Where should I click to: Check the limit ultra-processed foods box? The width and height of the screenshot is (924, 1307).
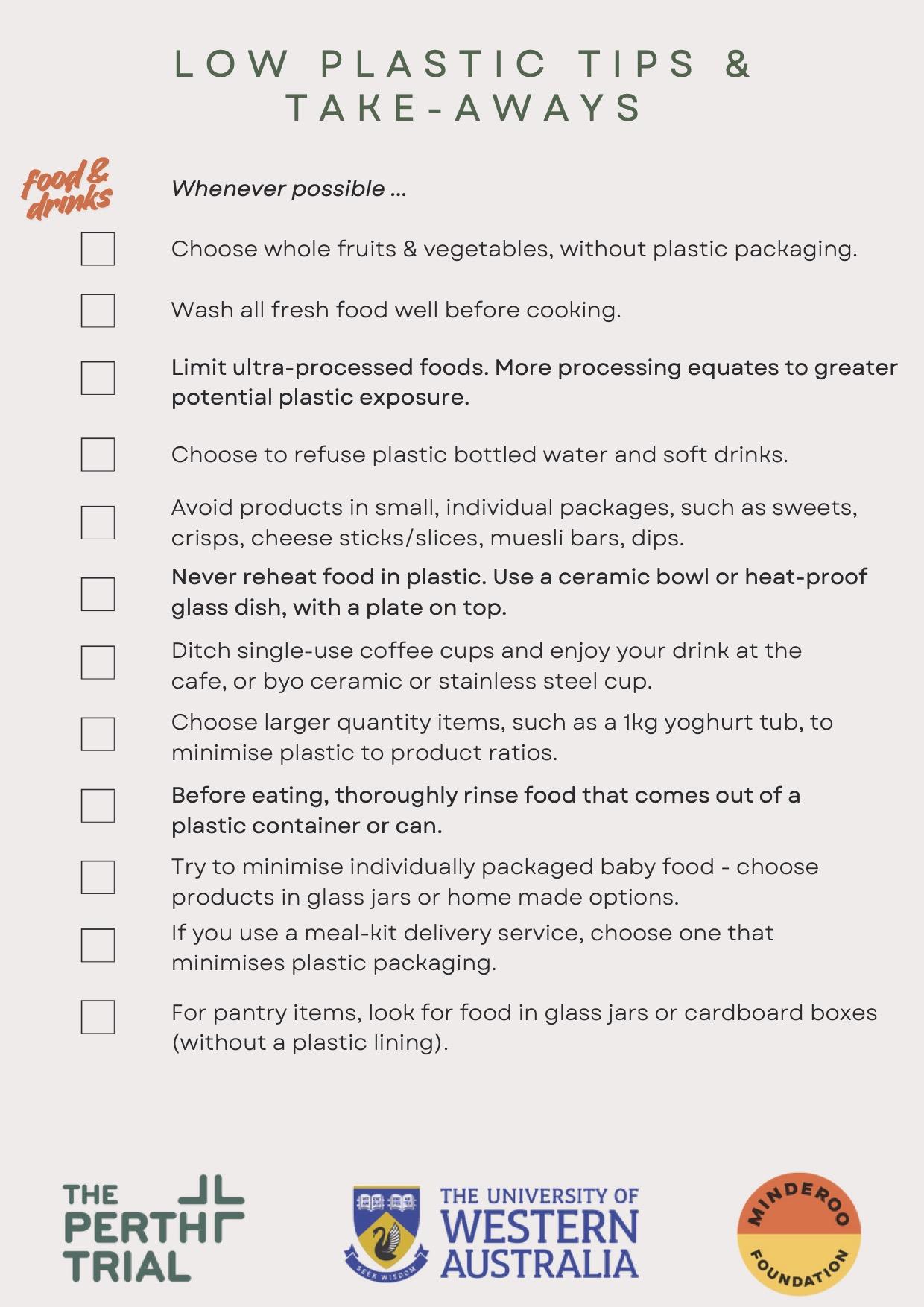coord(98,379)
